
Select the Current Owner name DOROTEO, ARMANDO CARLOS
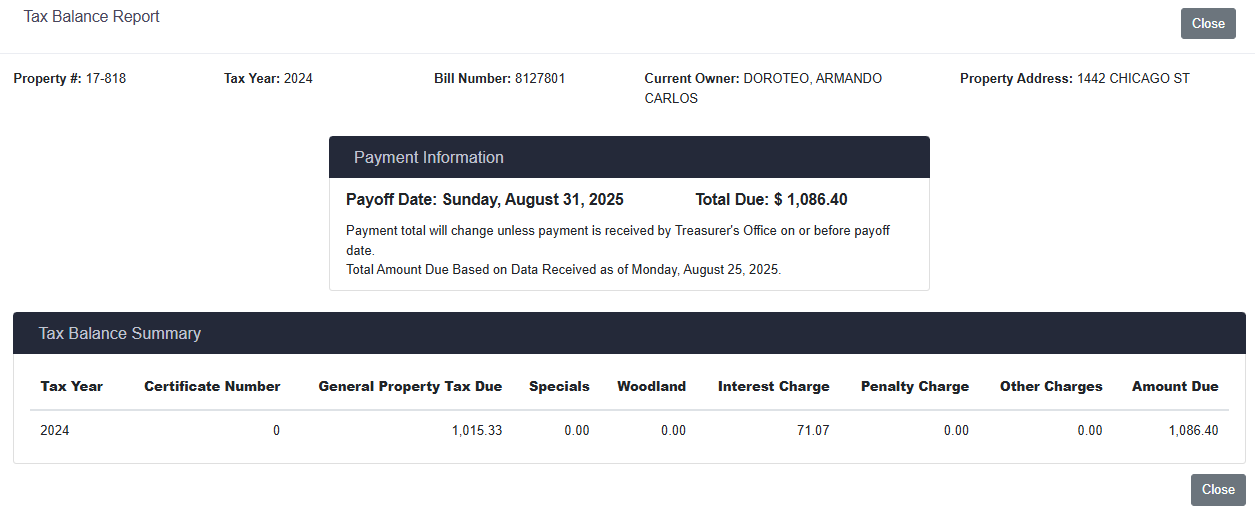click(x=763, y=88)
